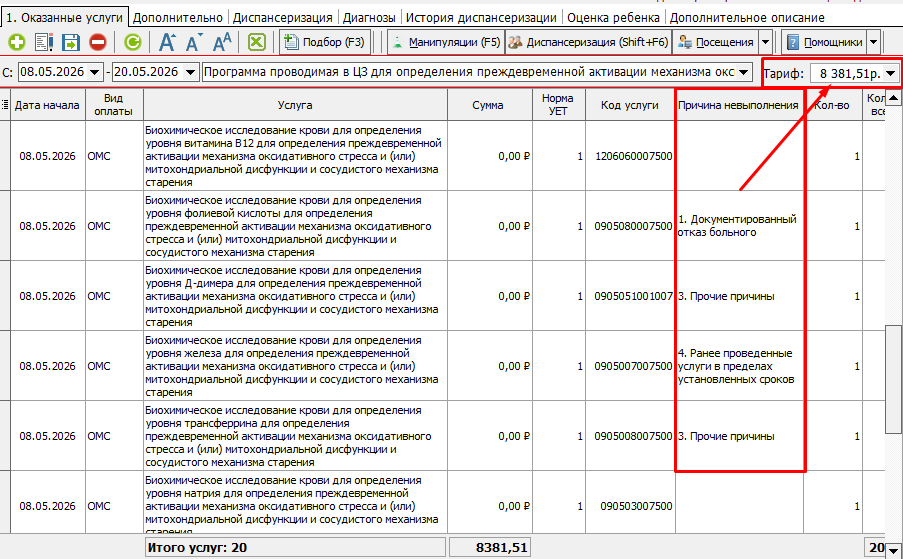The height and width of the screenshot is (559, 903).
Task: Click the Подбор (F3) button
Action: [325, 42]
